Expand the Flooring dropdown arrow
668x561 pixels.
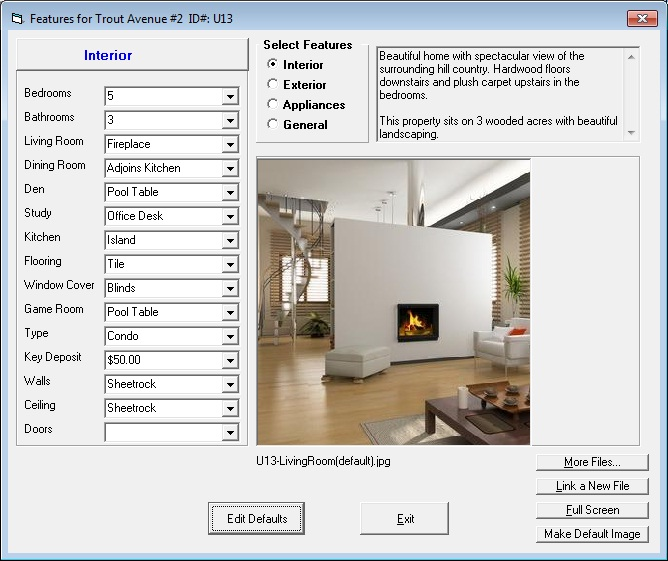click(230, 264)
